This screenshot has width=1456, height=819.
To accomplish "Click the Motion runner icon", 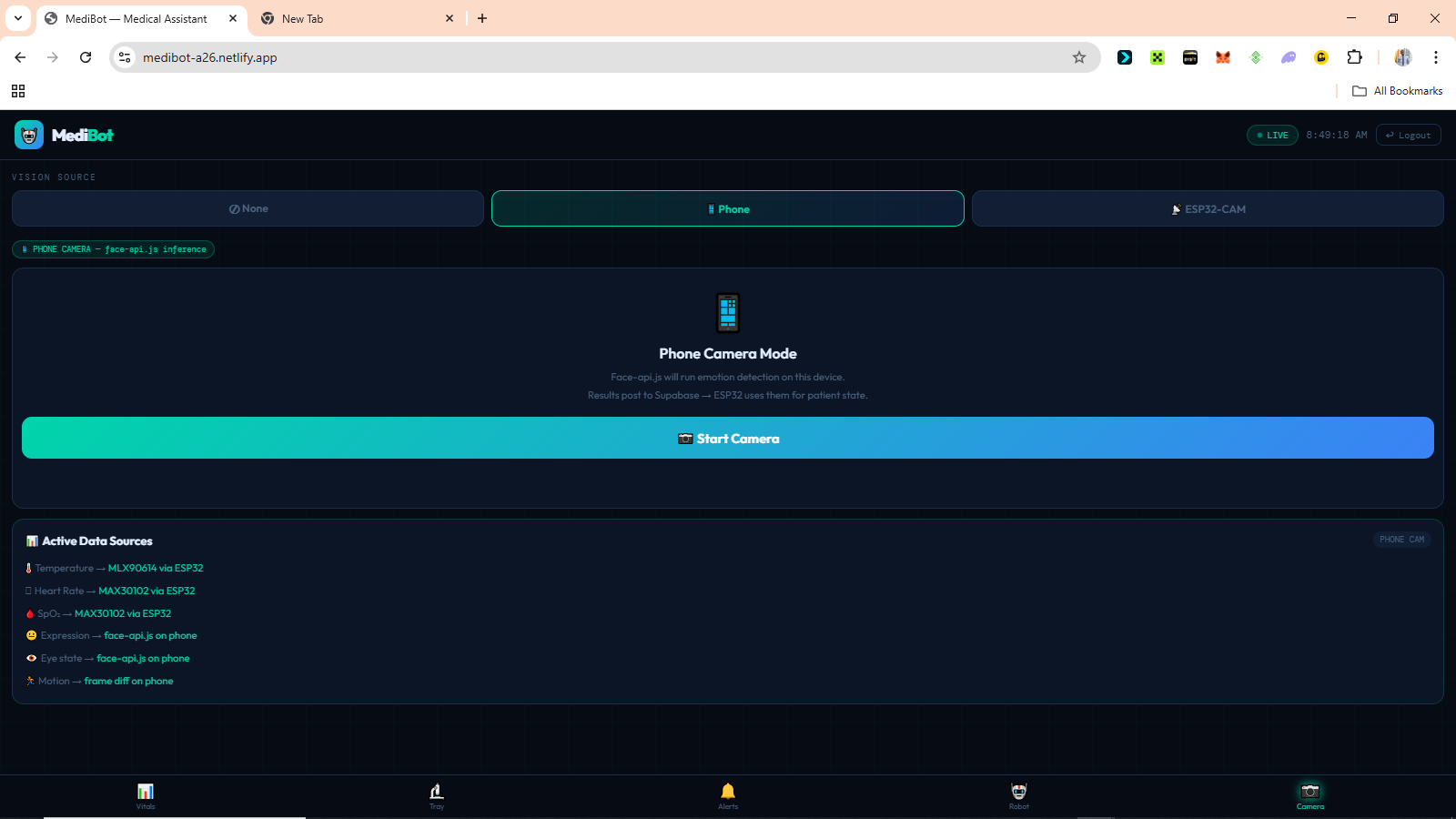I will click(30, 681).
